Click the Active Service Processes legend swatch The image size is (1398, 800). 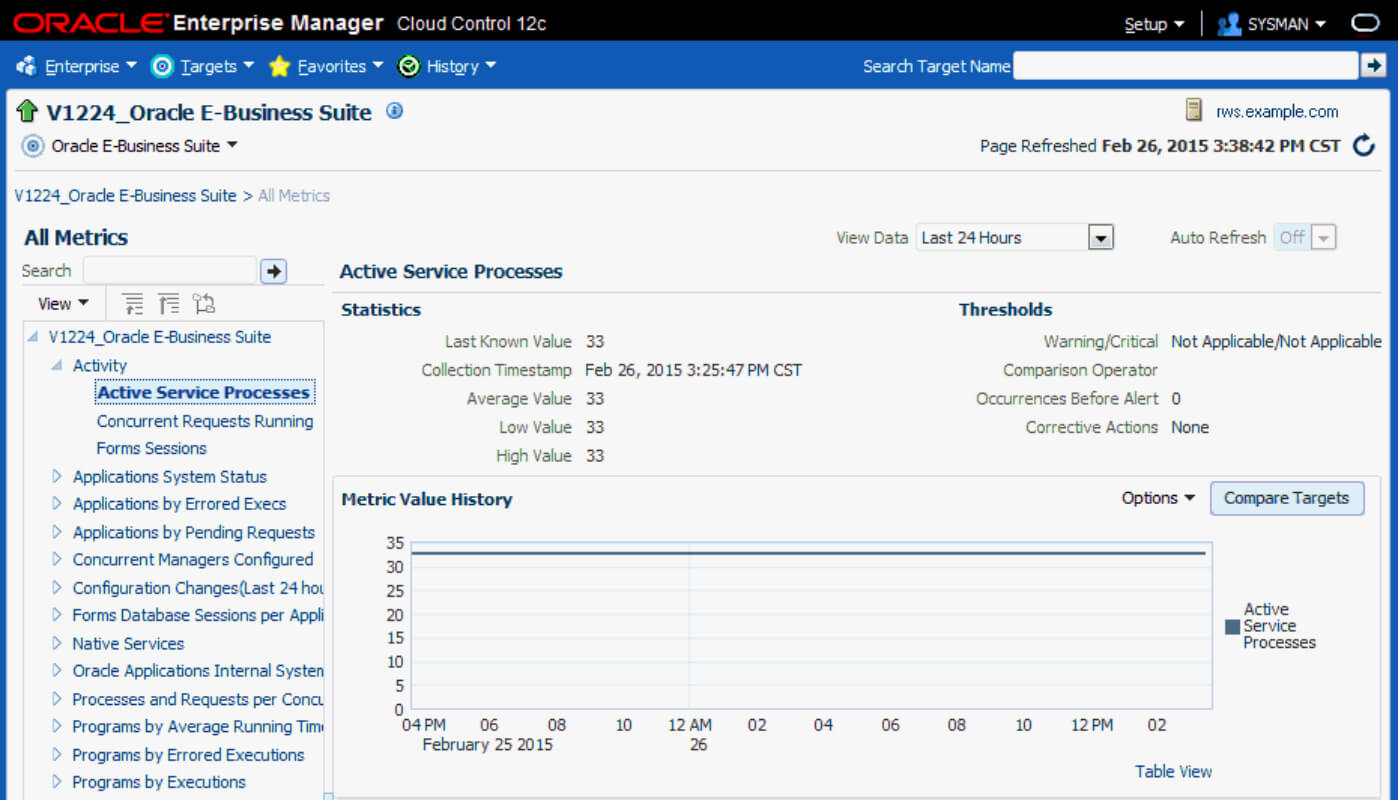pyautogui.click(x=1233, y=627)
